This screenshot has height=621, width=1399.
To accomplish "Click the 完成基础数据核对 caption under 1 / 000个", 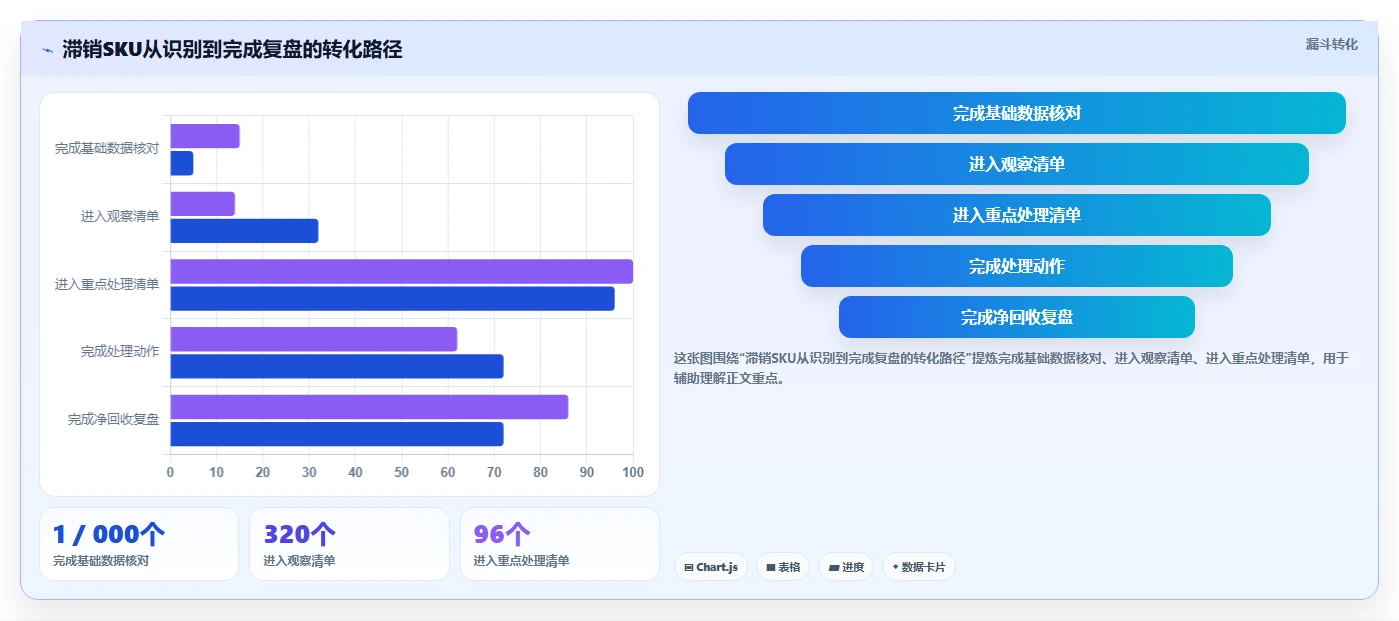I will pyautogui.click(x=101, y=561).
